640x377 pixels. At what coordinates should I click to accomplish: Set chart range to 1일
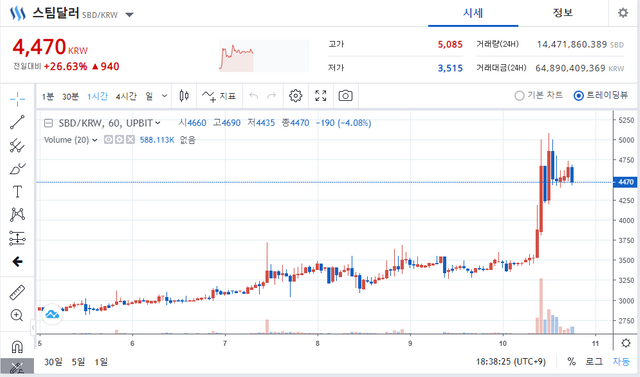click(x=101, y=361)
